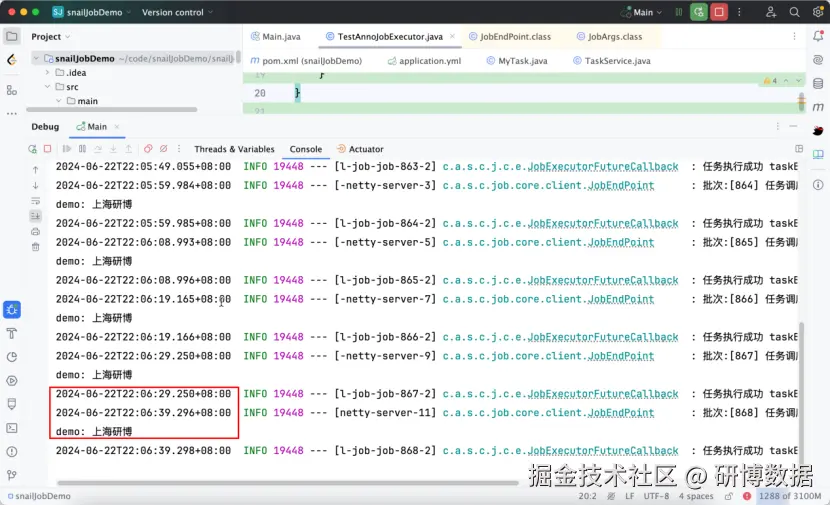Collapse the src folder
Viewport: 830px width, 506px height.
pyautogui.click(x=47, y=87)
